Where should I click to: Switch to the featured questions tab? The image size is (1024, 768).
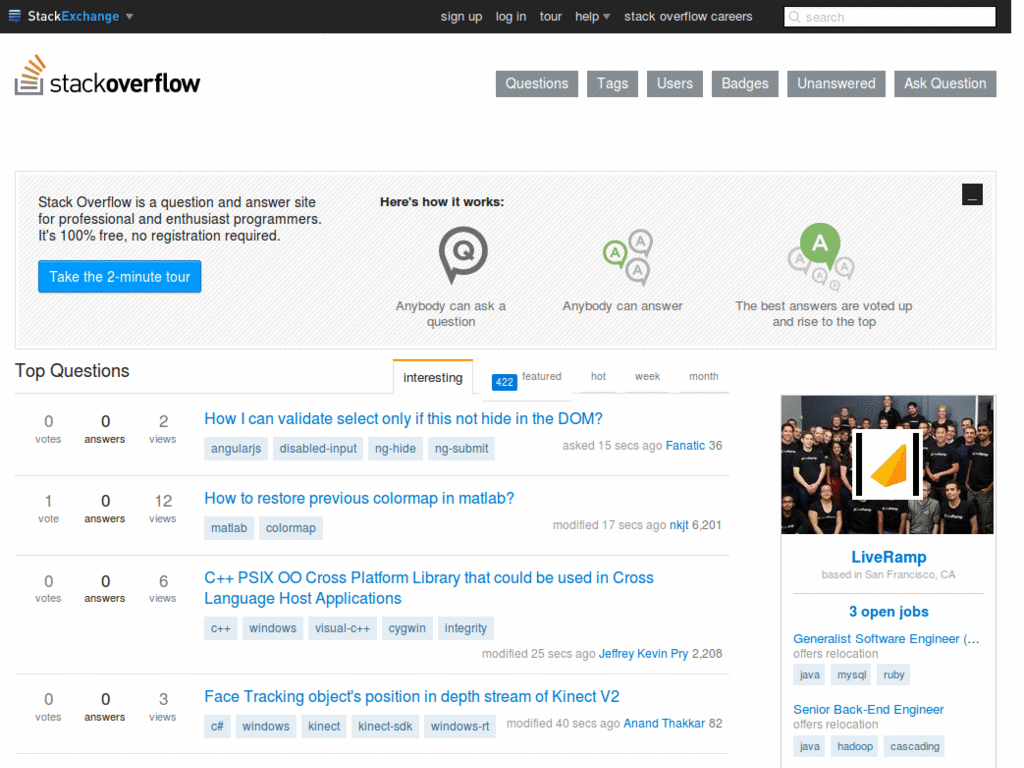(541, 377)
